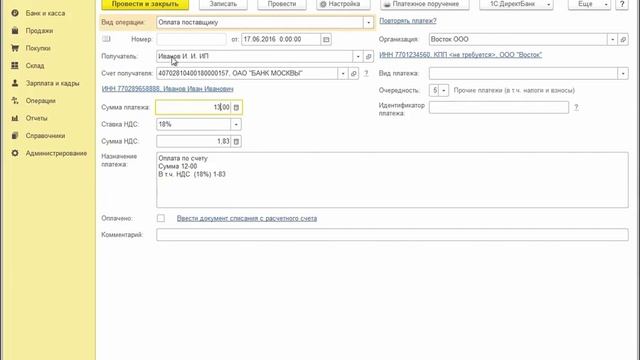Expand the Вид платежа dropdown arrow
This screenshot has height=360, width=640.
click(x=623, y=73)
